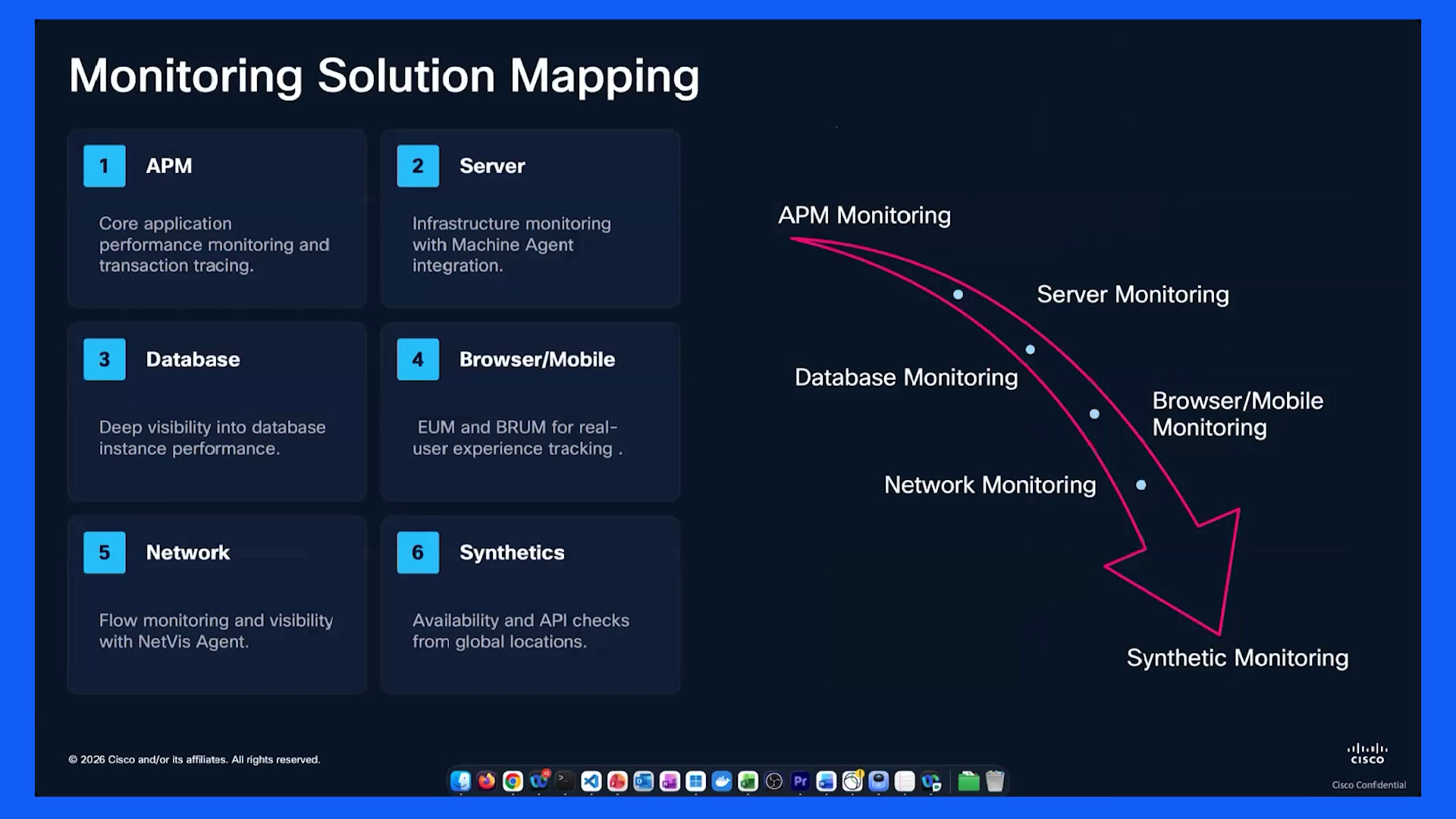Open OBS Studio from the dock
1456x819 pixels.
pos(774,781)
